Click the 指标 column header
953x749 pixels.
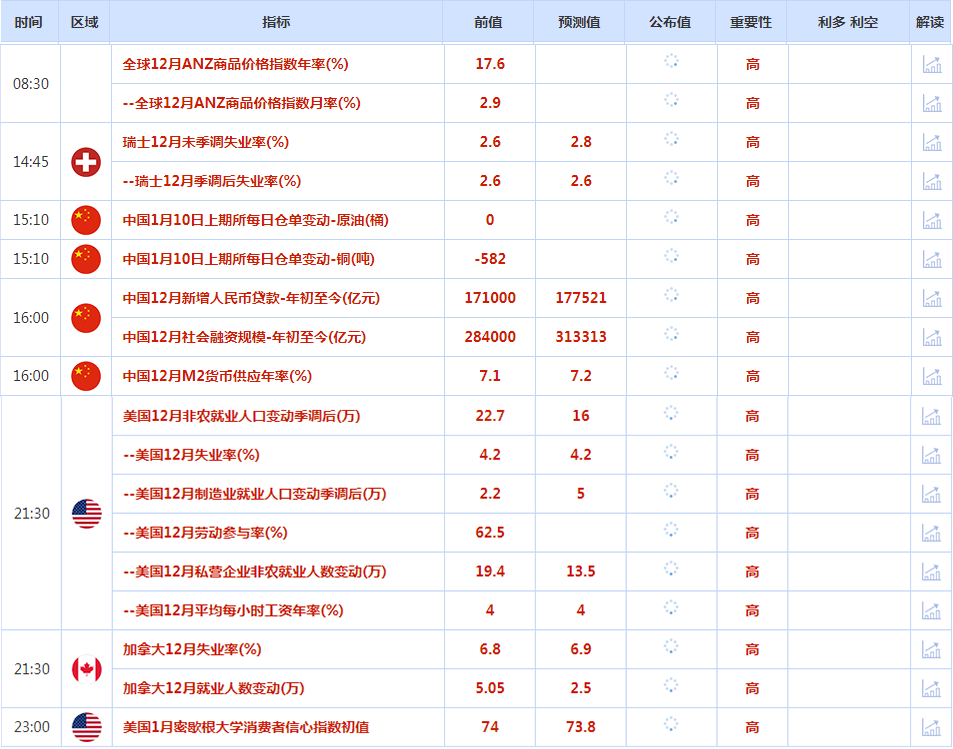point(277,22)
